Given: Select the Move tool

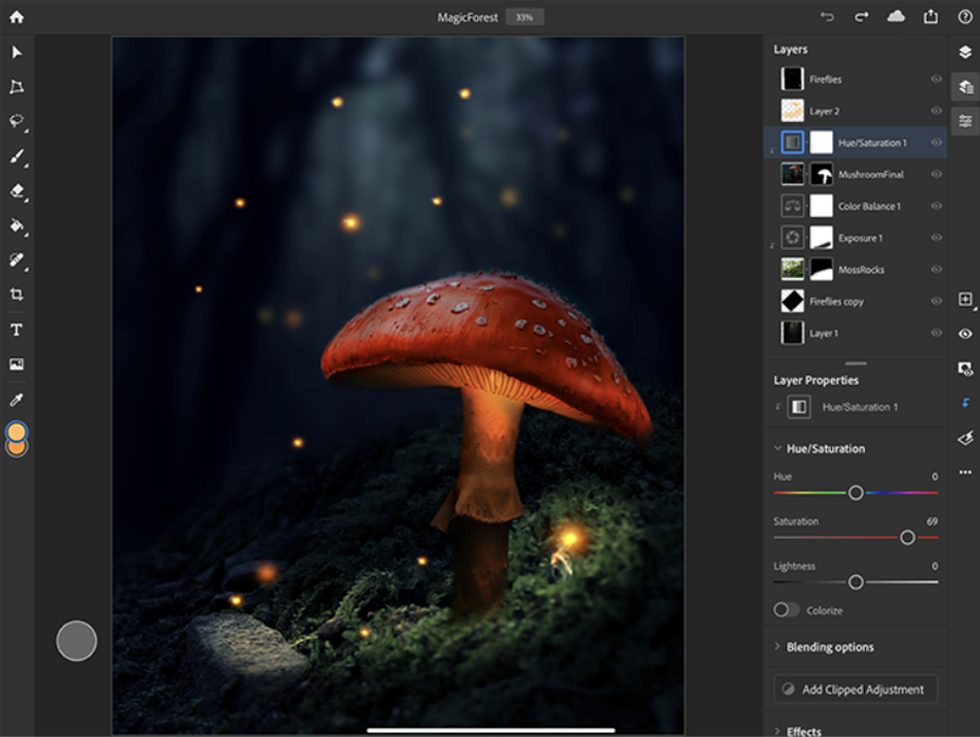Looking at the screenshot, I should [x=16, y=52].
